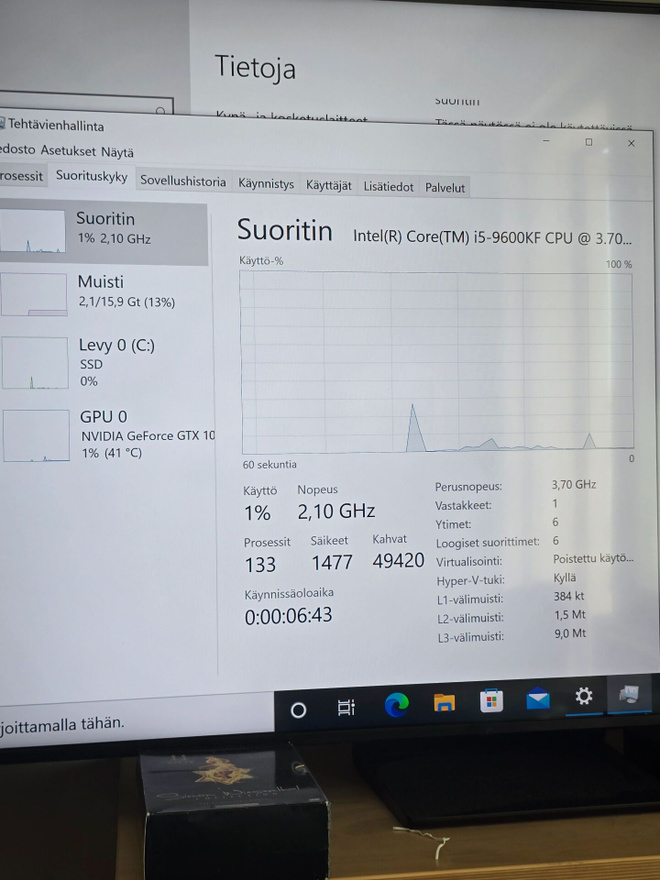Close the Task Manager window
Viewport: 660px width, 880px height.
click(x=631, y=144)
